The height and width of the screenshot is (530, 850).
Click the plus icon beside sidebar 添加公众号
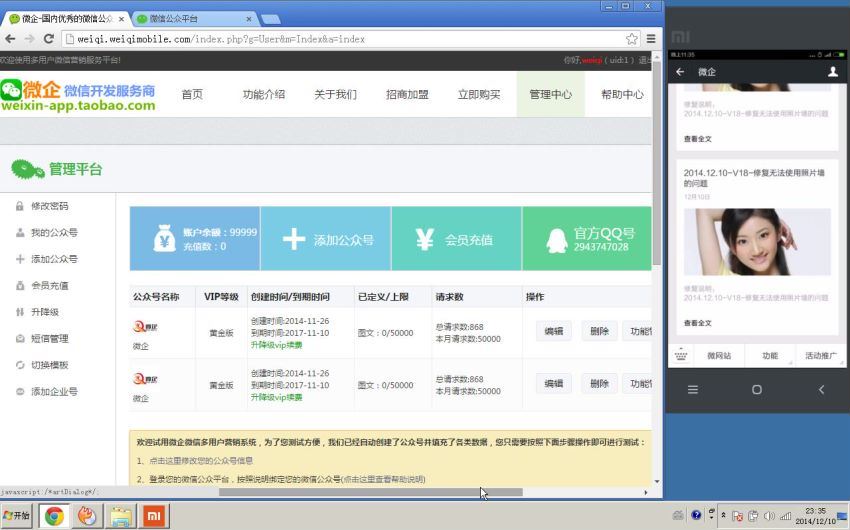20,259
